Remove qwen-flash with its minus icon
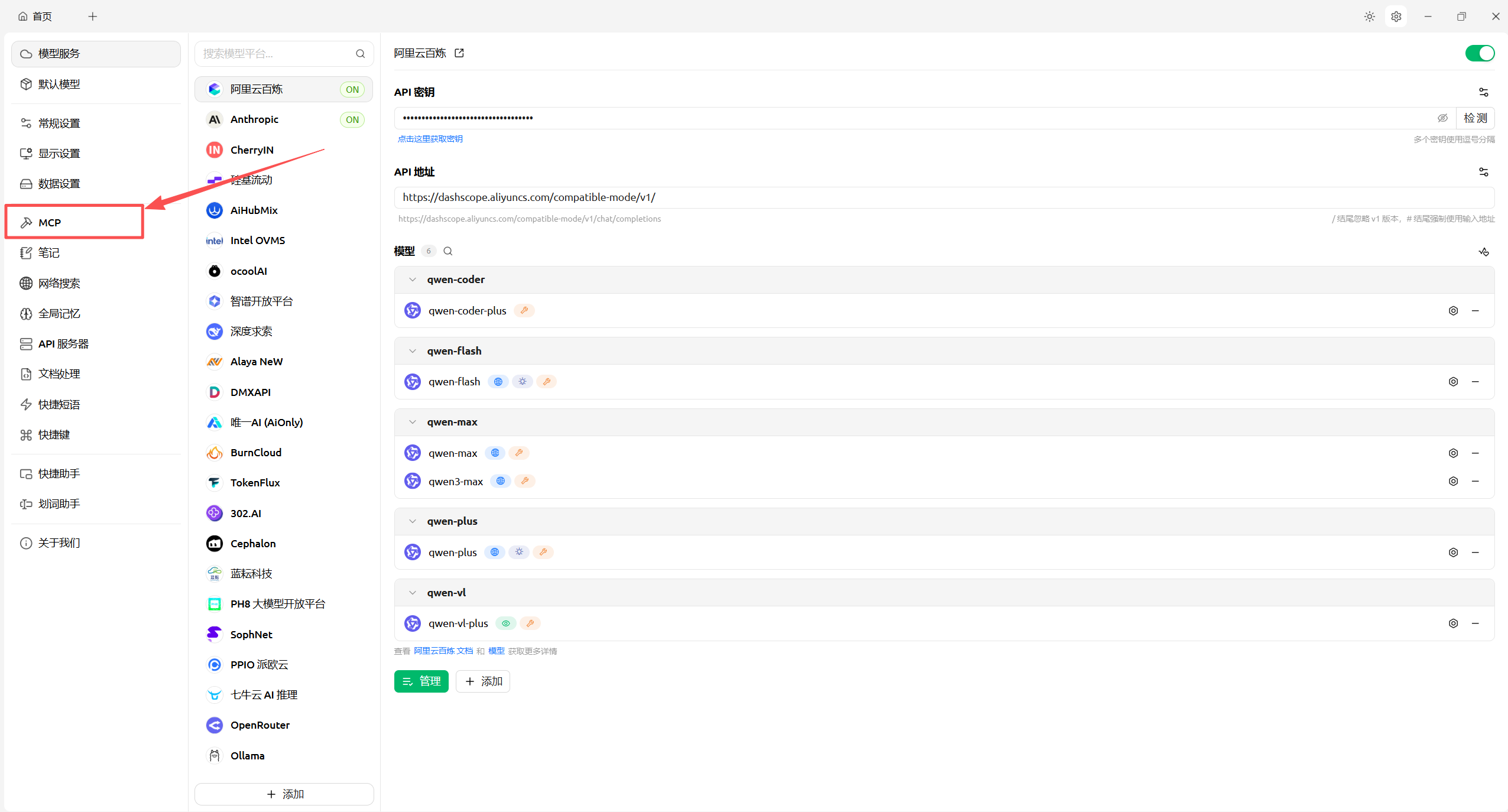Image resolution: width=1508 pixels, height=812 pixels. coord(1475,382)
